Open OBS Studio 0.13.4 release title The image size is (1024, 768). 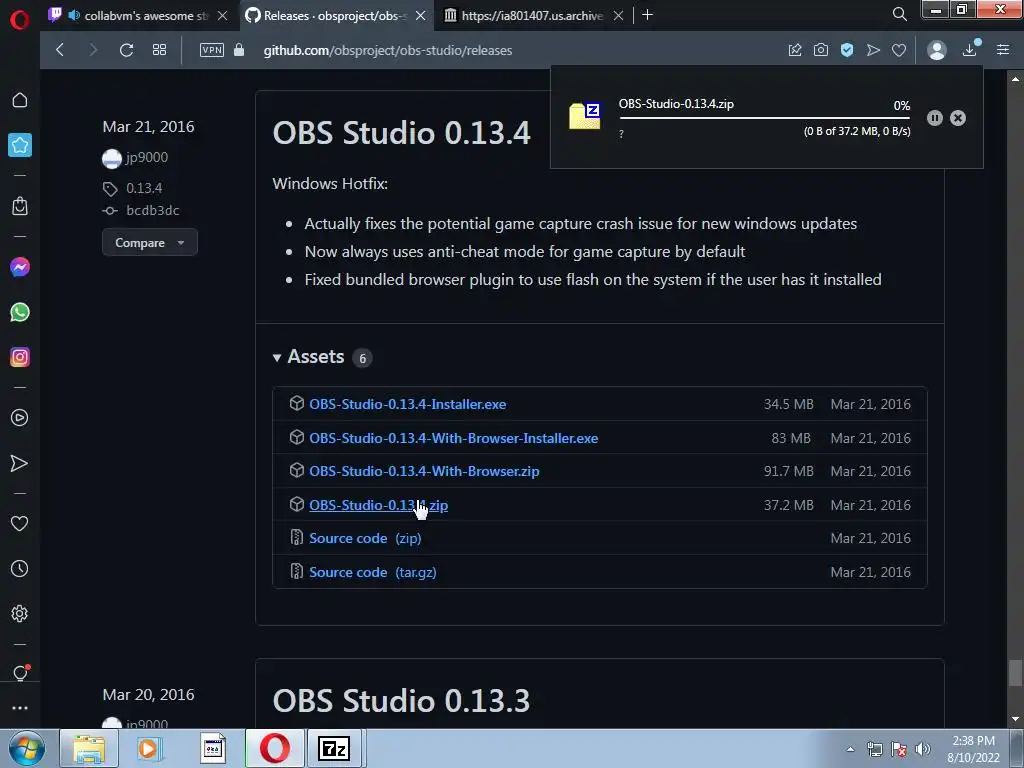tap(401, 133)
